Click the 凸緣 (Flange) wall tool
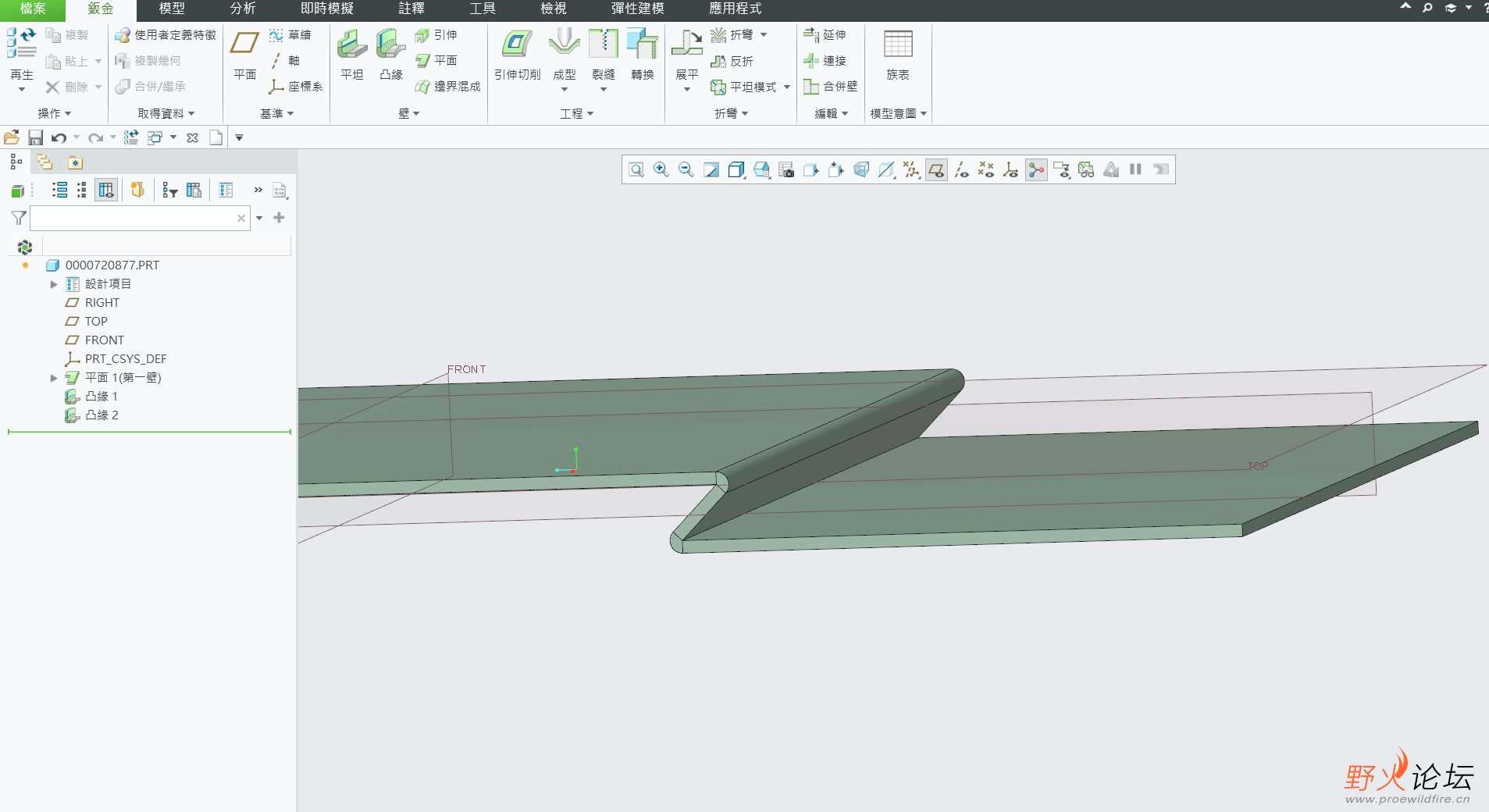 tap(390, 55)
